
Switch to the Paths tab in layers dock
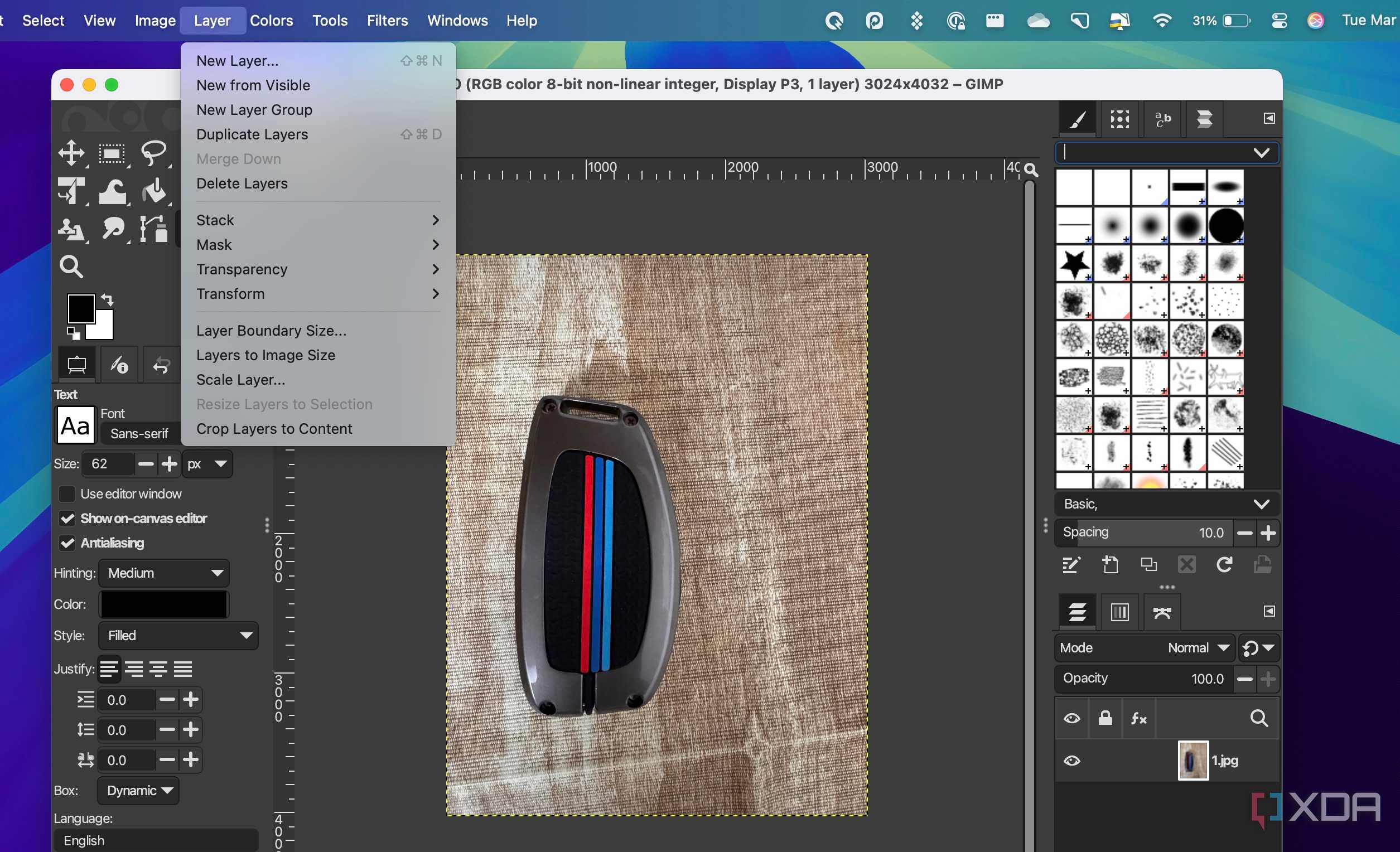tap(1162, 612)
